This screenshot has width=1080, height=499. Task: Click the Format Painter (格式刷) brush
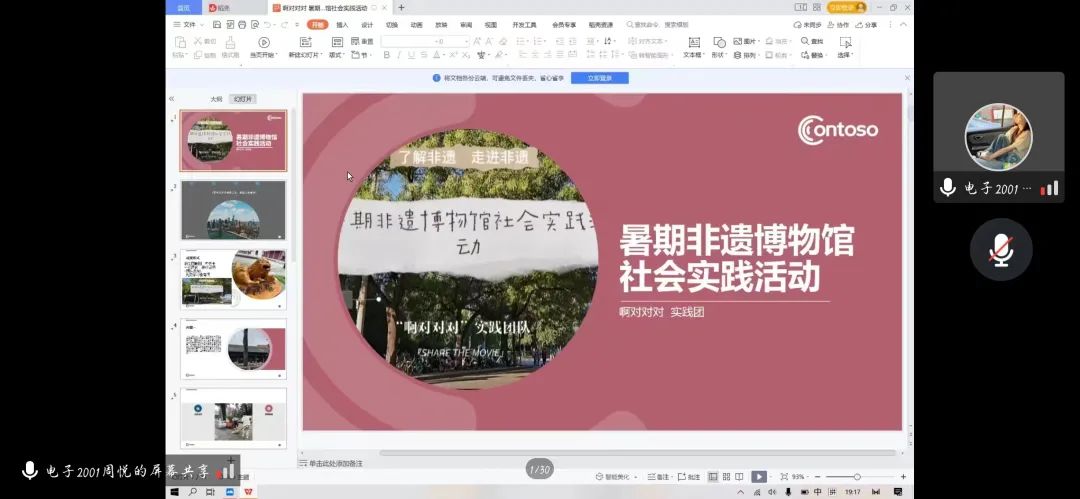pos(230,44)
